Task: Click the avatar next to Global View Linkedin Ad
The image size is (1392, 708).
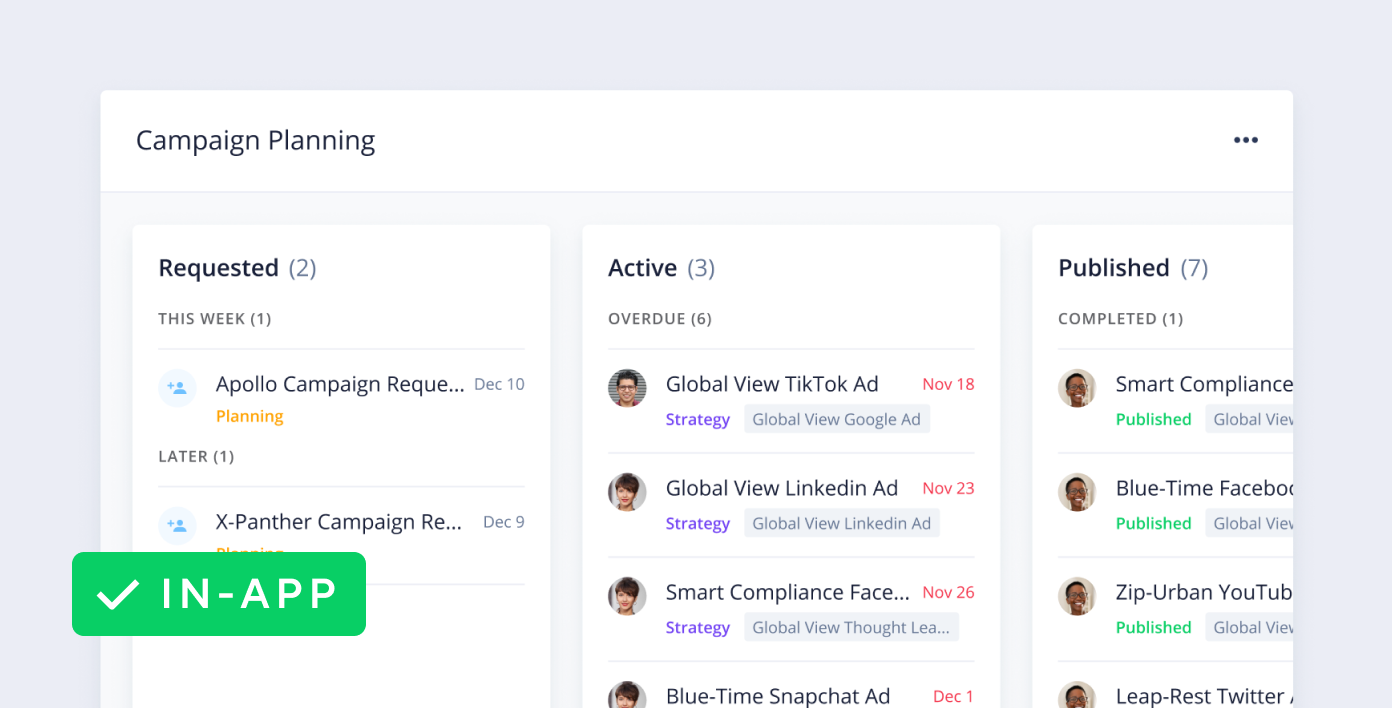Action: 627,492
